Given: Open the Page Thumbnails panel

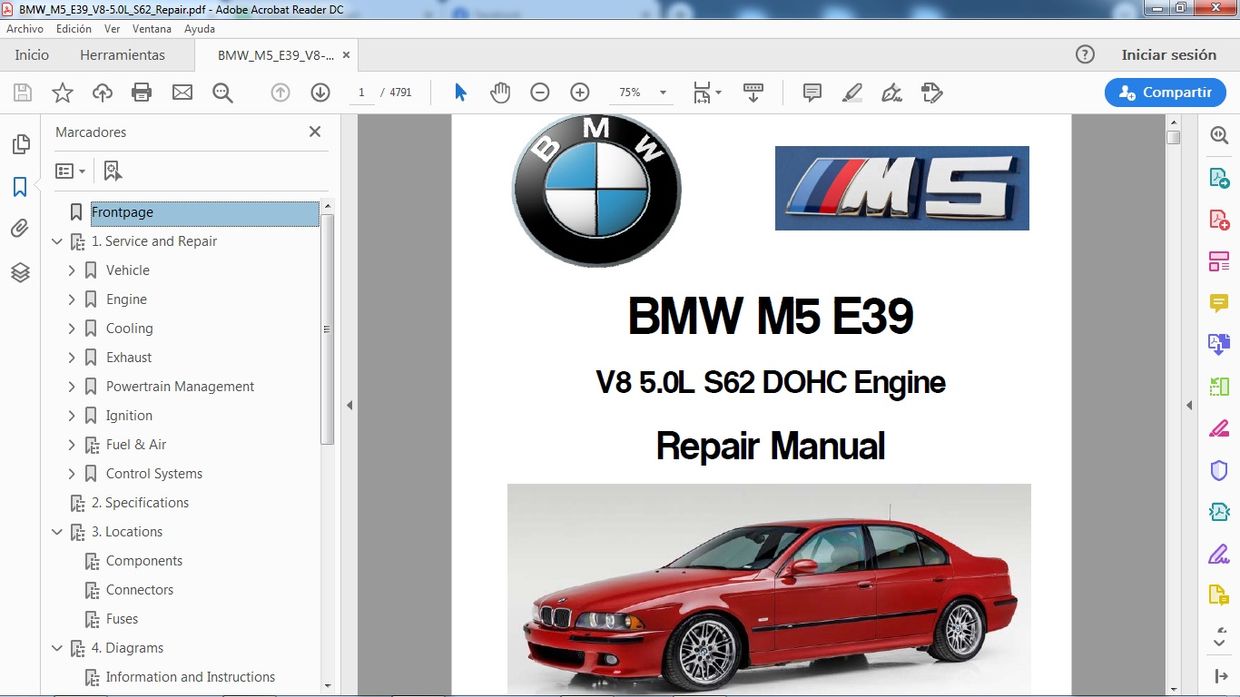Looking at the screenshot, I should [21, 144].
